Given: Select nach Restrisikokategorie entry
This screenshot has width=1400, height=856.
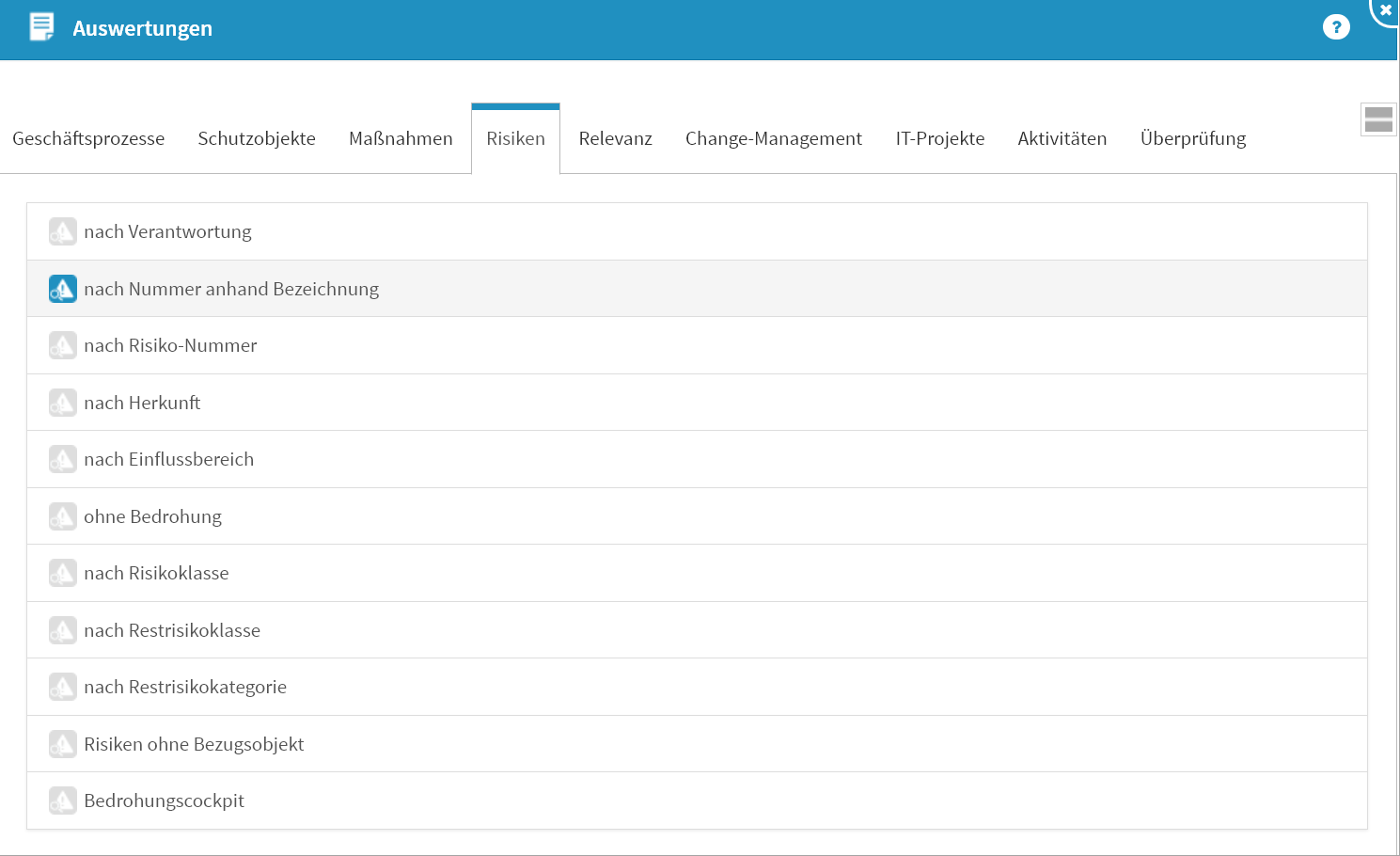Looking at the screenshot, I should (185, 687).
